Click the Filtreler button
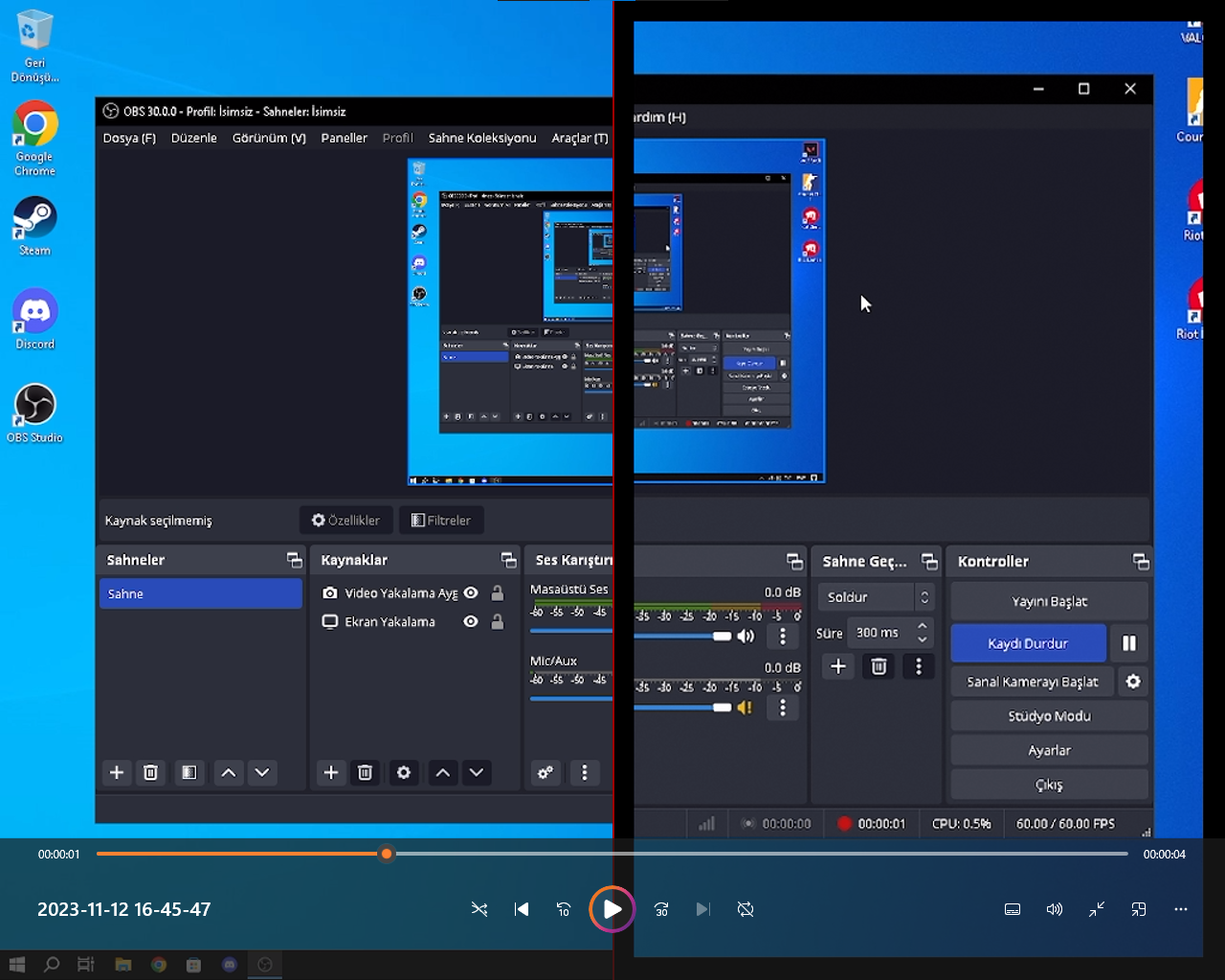This screenshot has width=1225, height=980. pos(441,521)
